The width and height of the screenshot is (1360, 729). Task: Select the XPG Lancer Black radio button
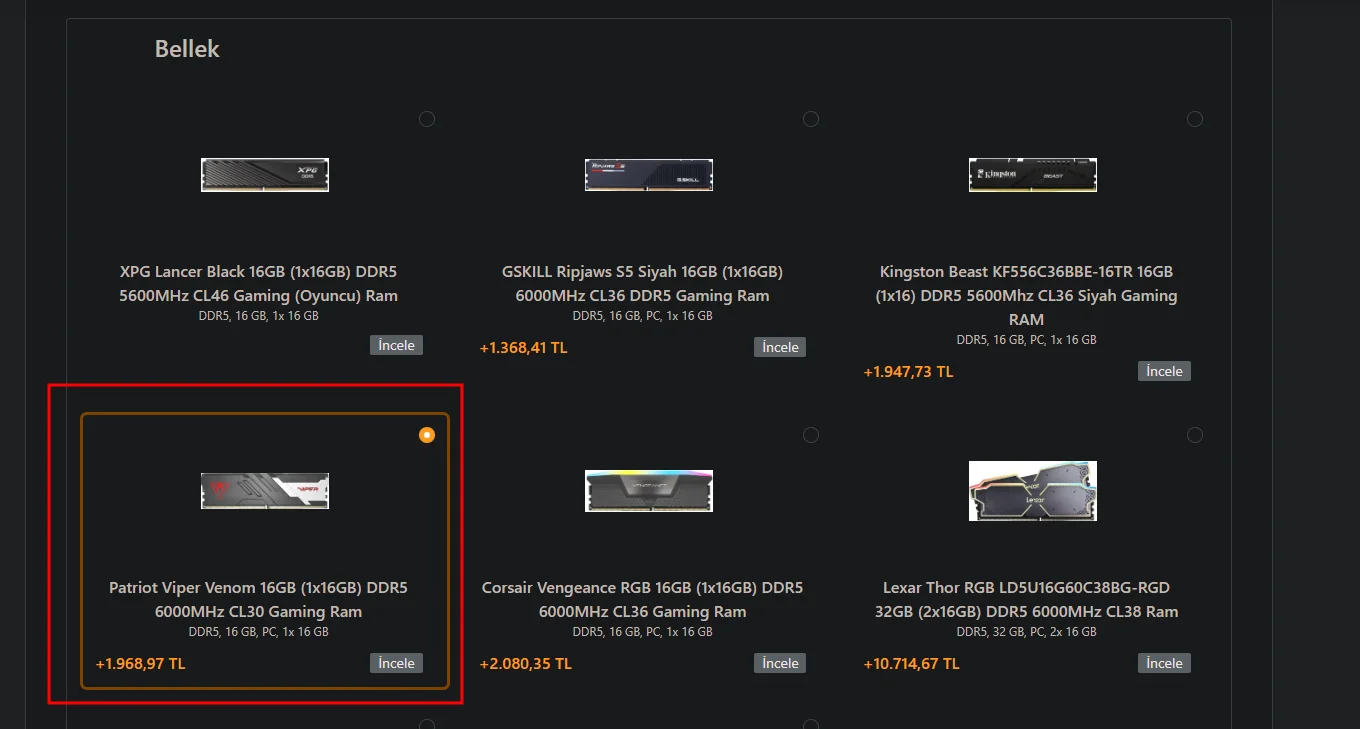pos(427,119)
